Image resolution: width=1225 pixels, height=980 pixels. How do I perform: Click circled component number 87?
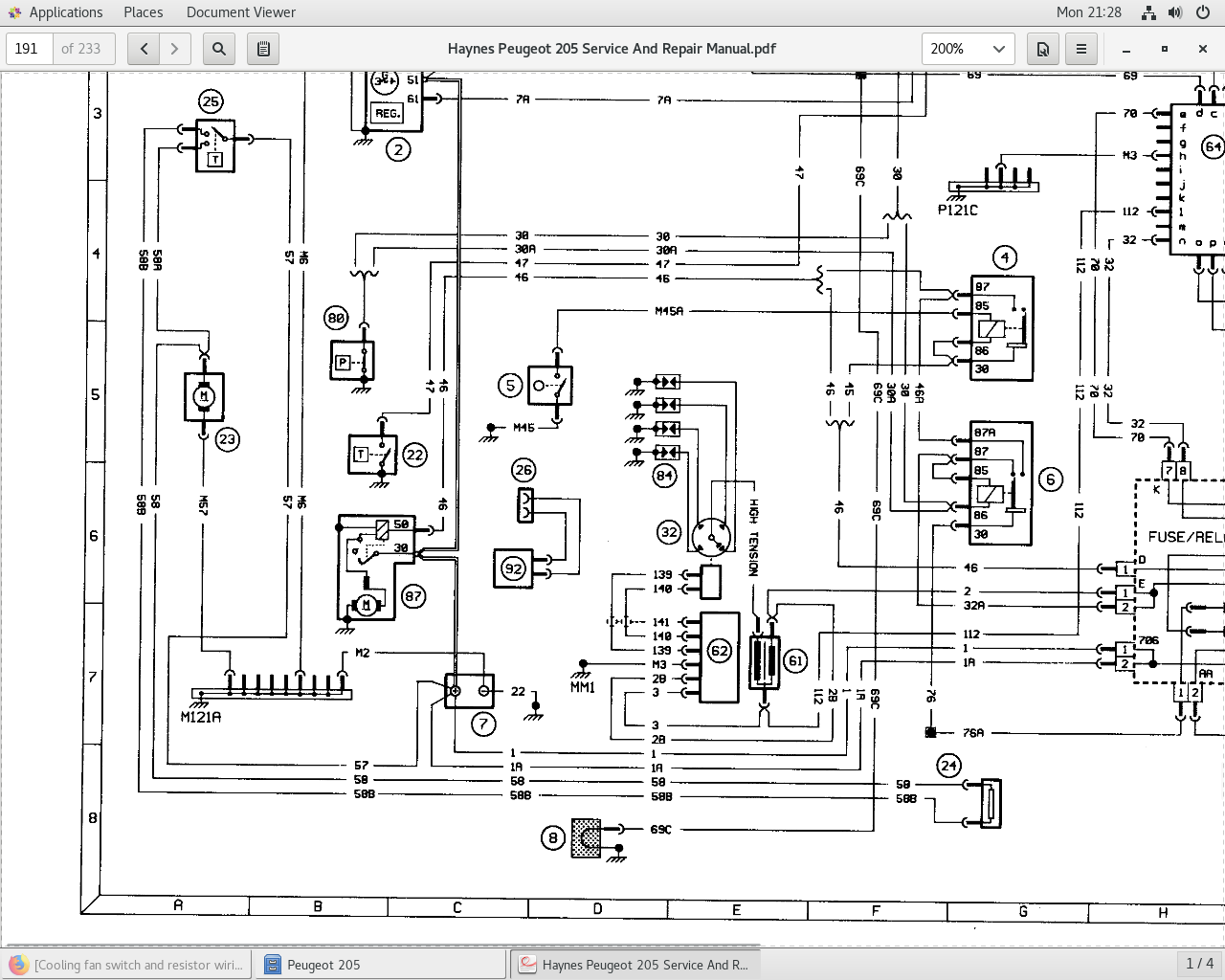[412, 596]
